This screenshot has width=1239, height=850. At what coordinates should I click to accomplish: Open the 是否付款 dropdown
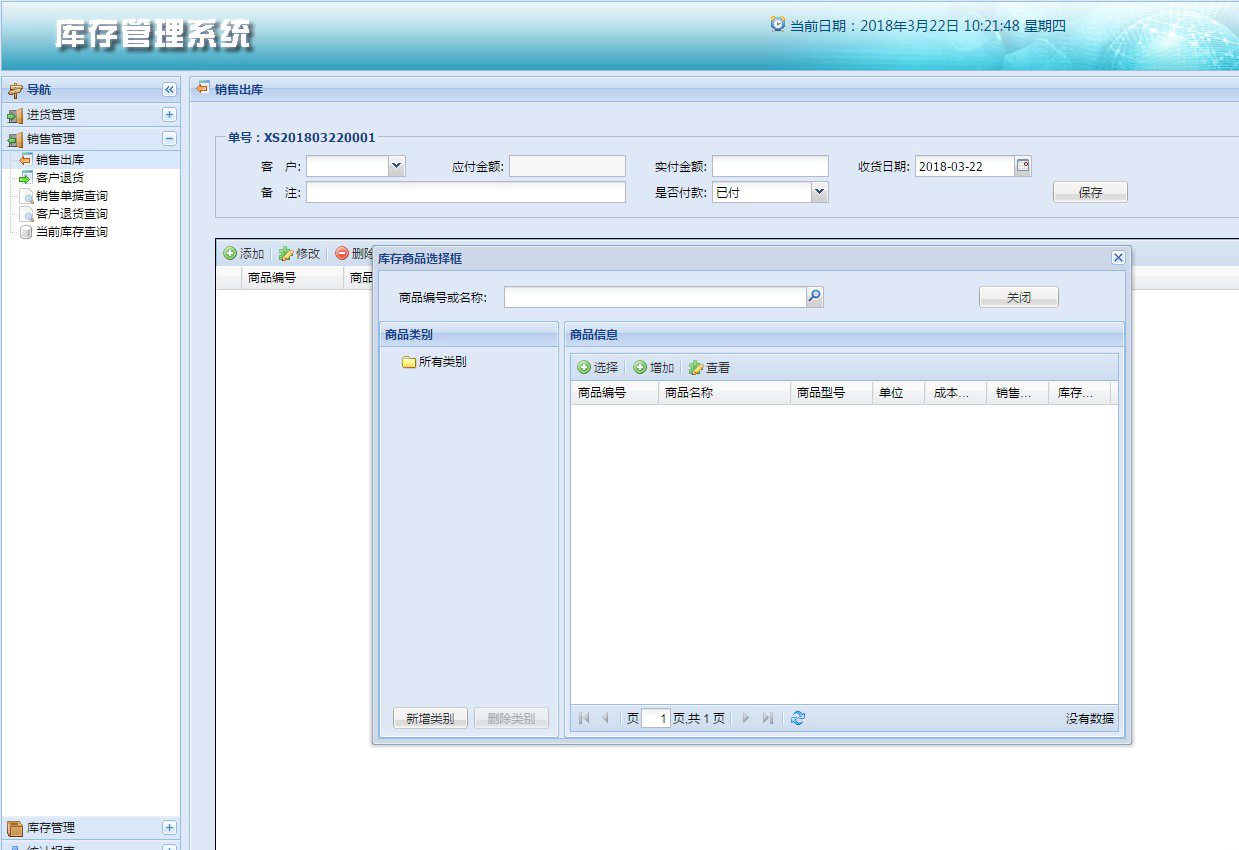[820, 192]
